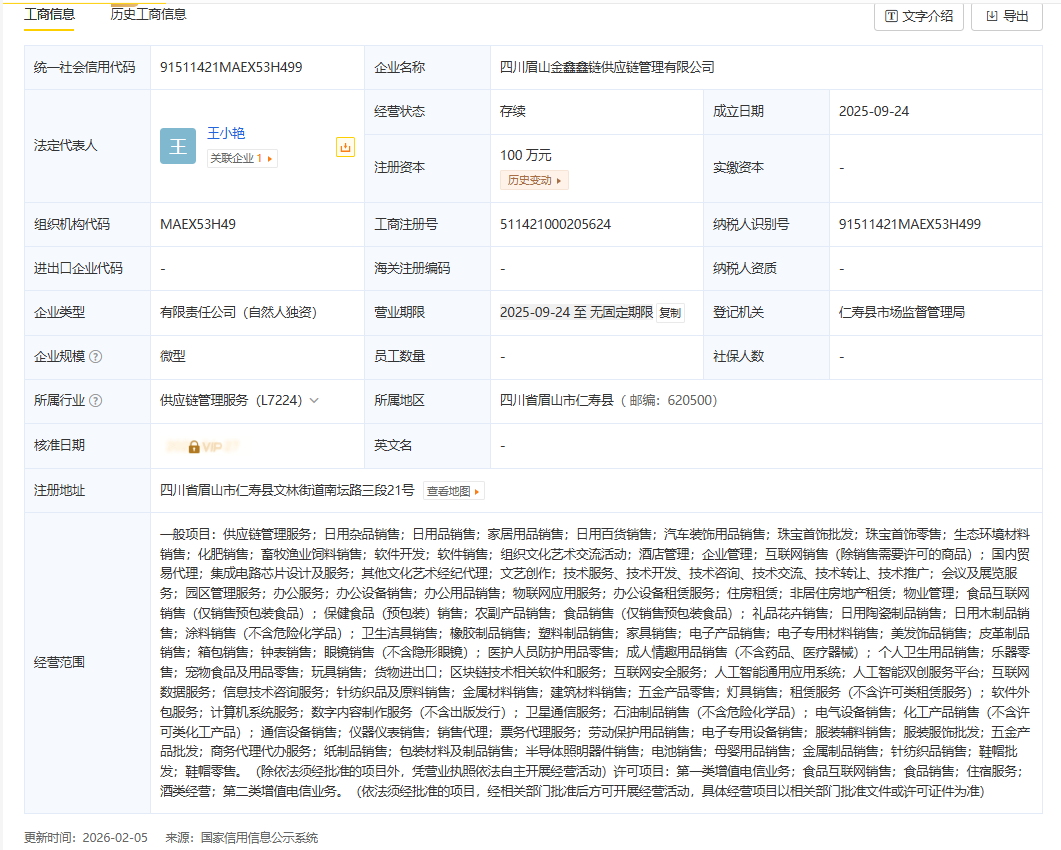Click the 文字介绍 button
The image size is (1061, 850).
[x=919, y=16]
